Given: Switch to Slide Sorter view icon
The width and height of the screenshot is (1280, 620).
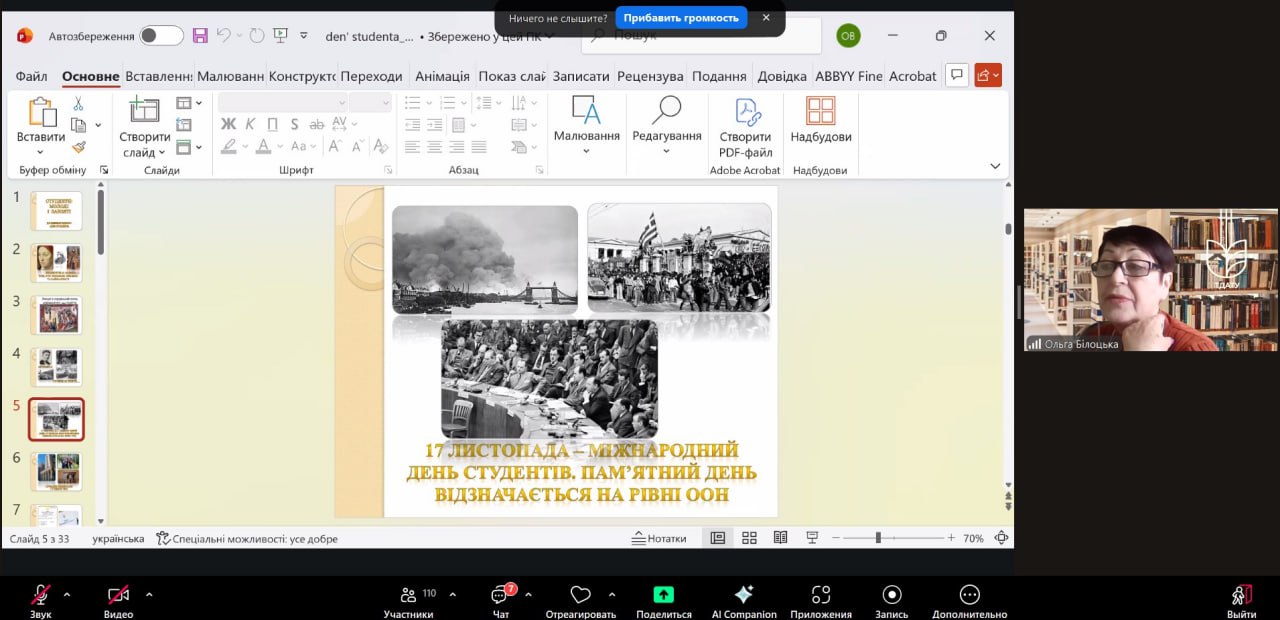Looking at the screenshot, I should [749, 538].
